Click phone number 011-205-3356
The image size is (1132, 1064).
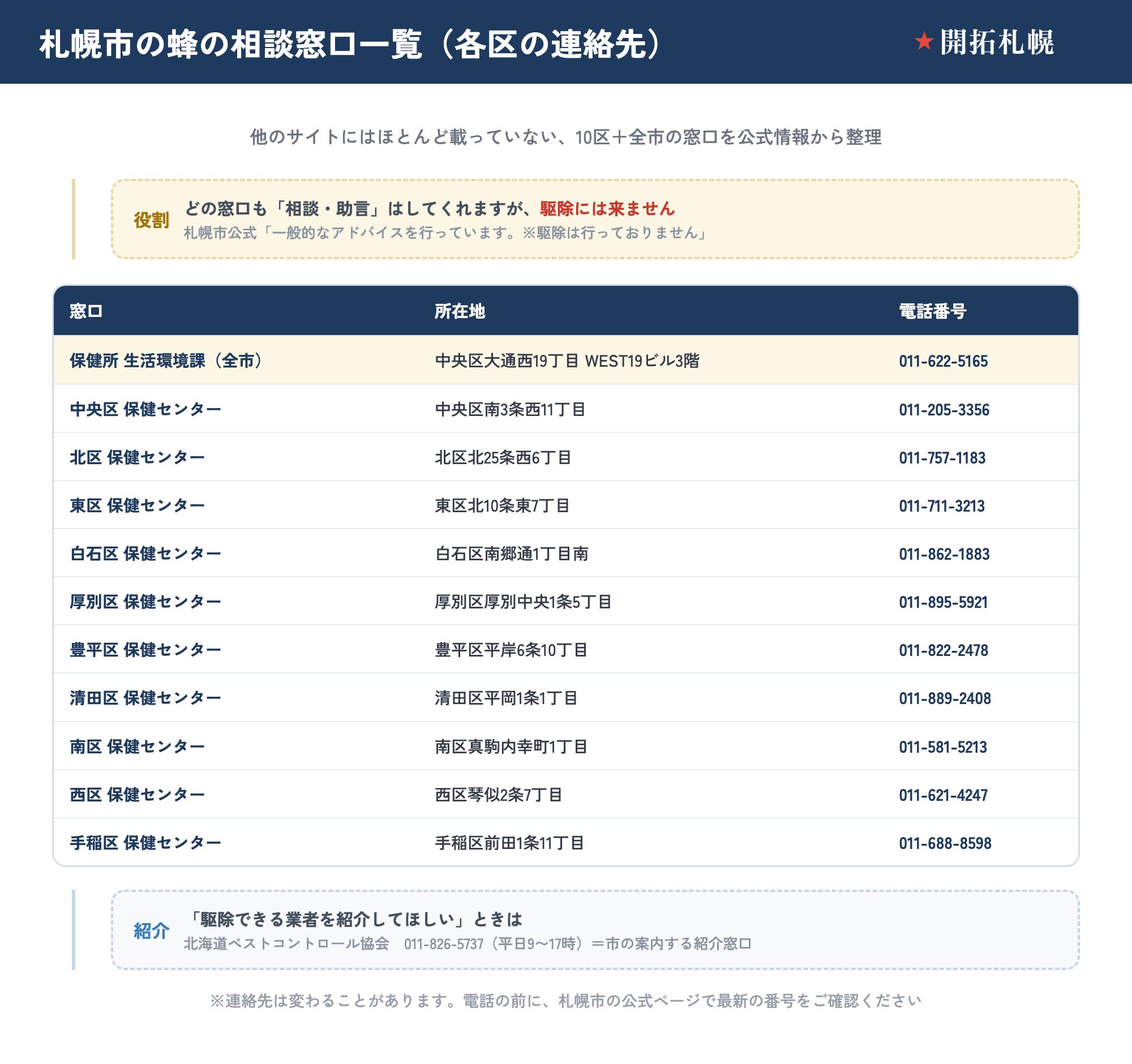click(x=944, y=410)
